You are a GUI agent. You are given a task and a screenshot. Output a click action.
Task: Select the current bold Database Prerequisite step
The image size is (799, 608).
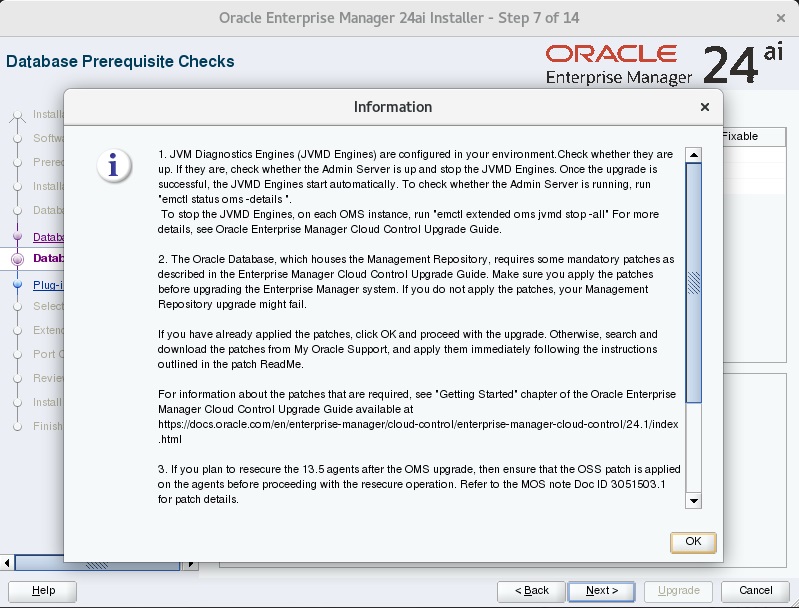(48, 258)
